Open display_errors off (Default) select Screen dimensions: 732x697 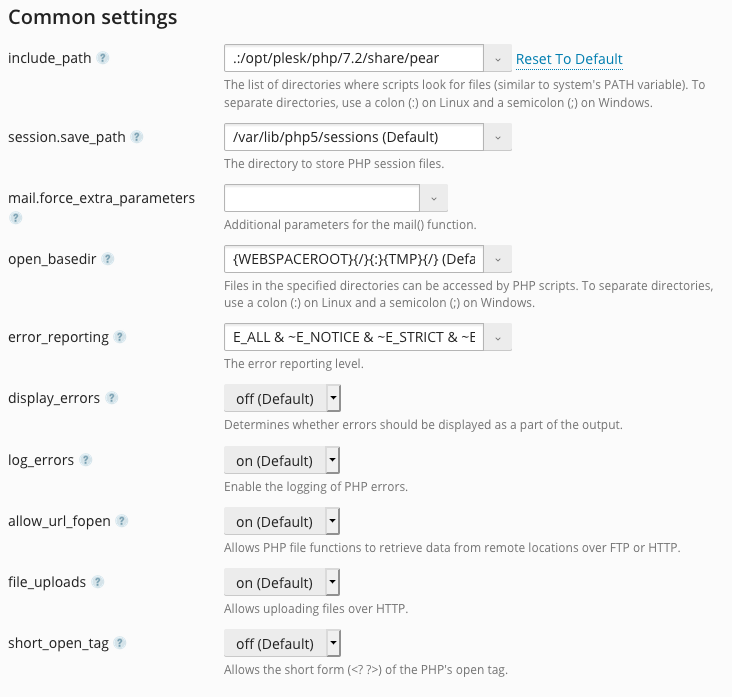point(282,398)
